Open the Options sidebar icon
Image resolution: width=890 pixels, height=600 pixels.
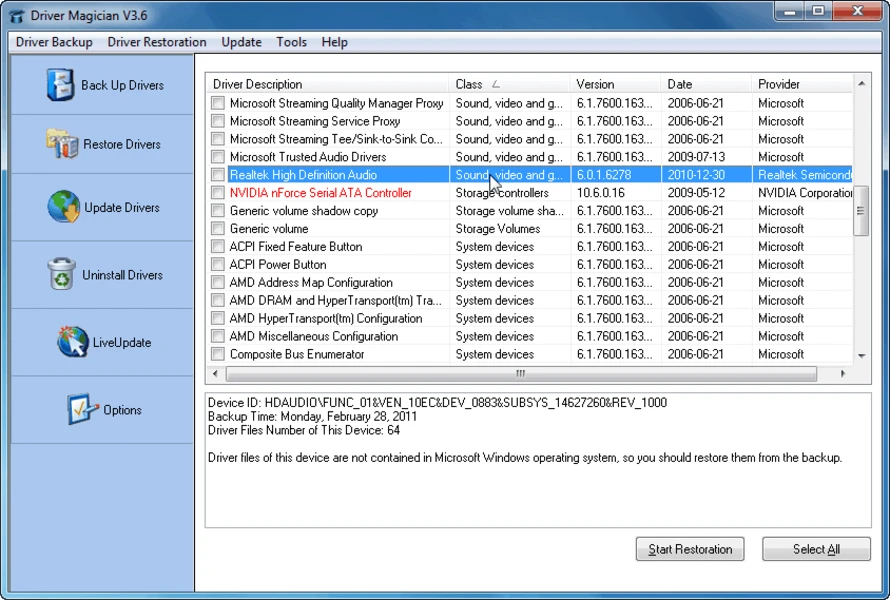[82, 410]
